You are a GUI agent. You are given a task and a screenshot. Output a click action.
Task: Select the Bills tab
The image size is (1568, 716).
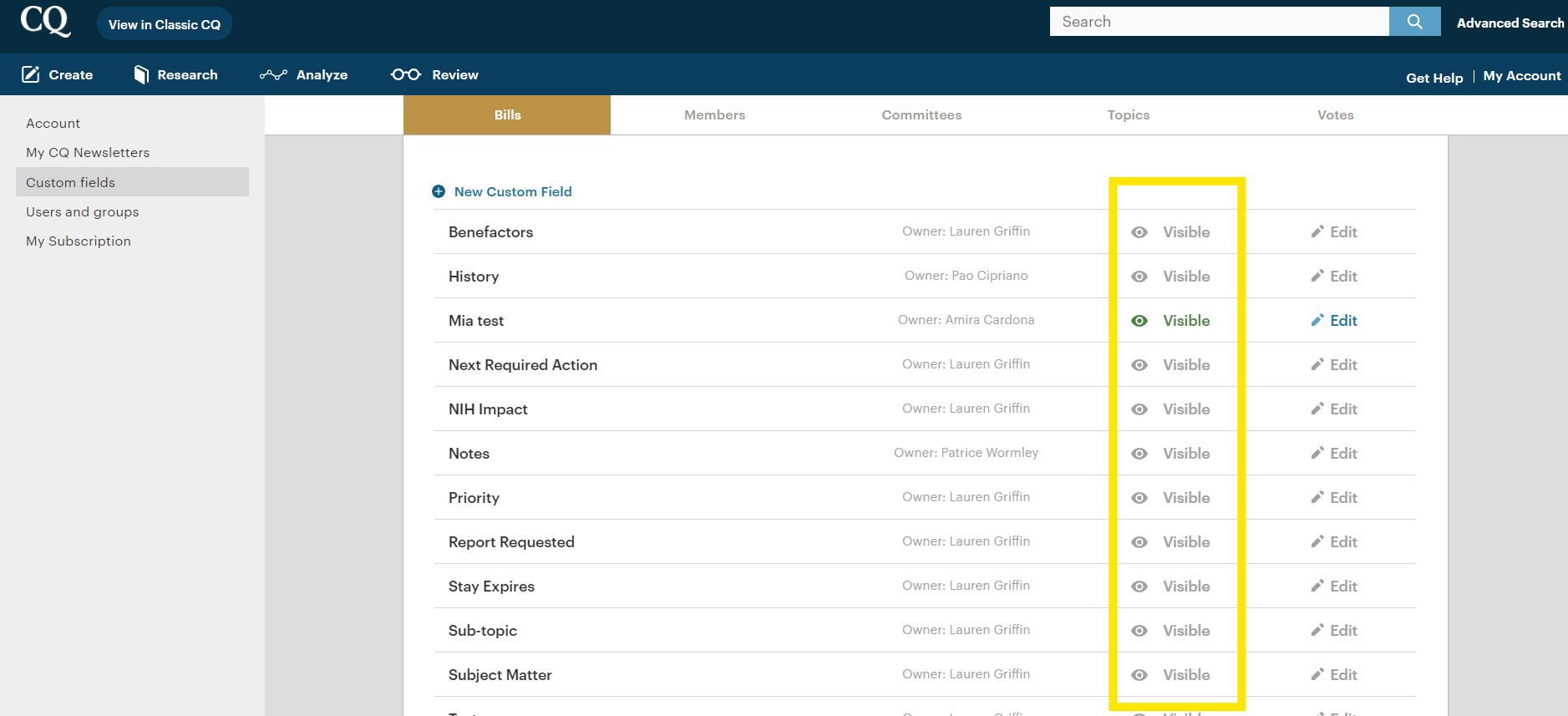click(507, 115)
